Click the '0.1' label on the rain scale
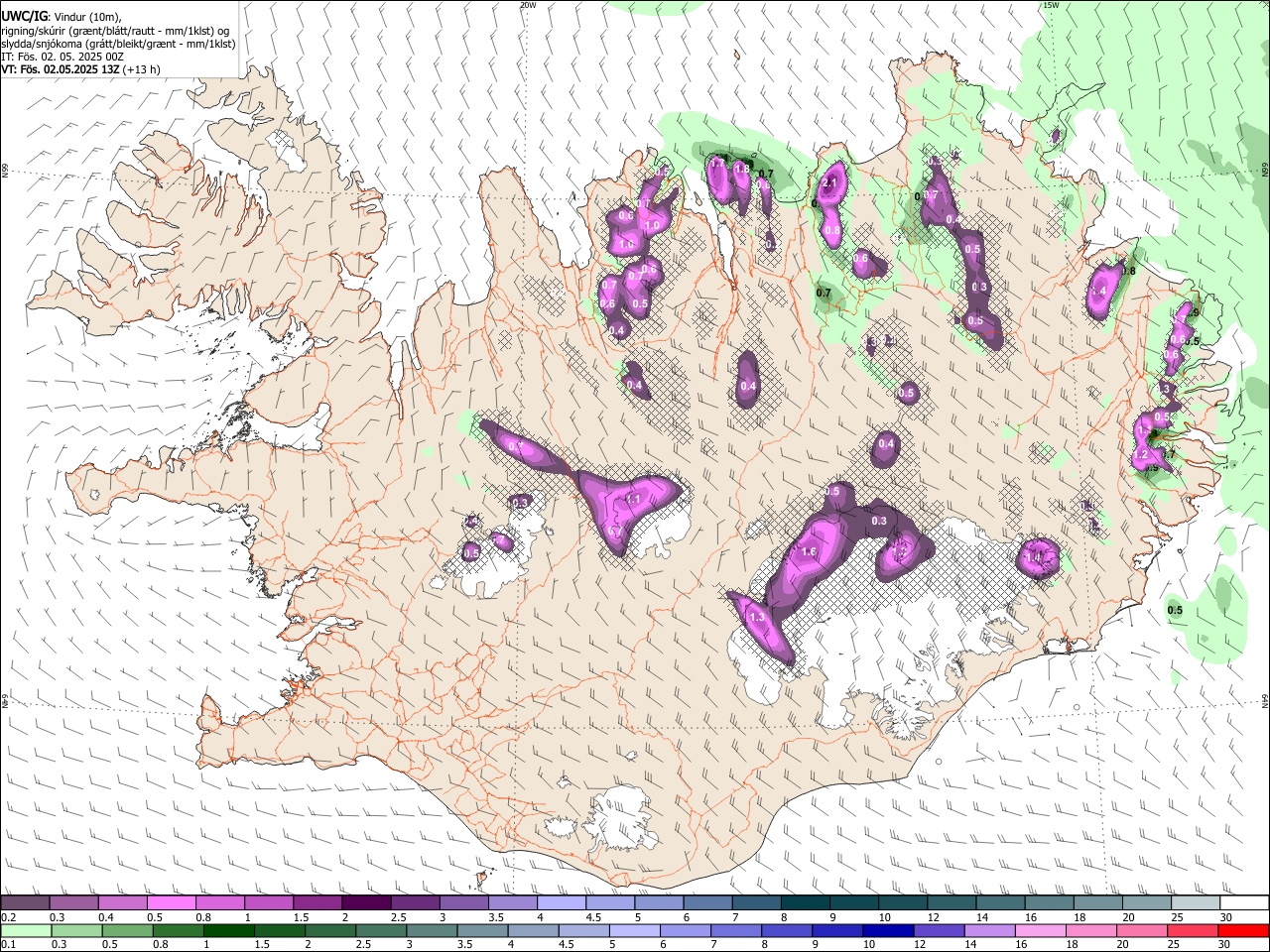Screen dimensions: 1270x952 [x=8, y=945]
